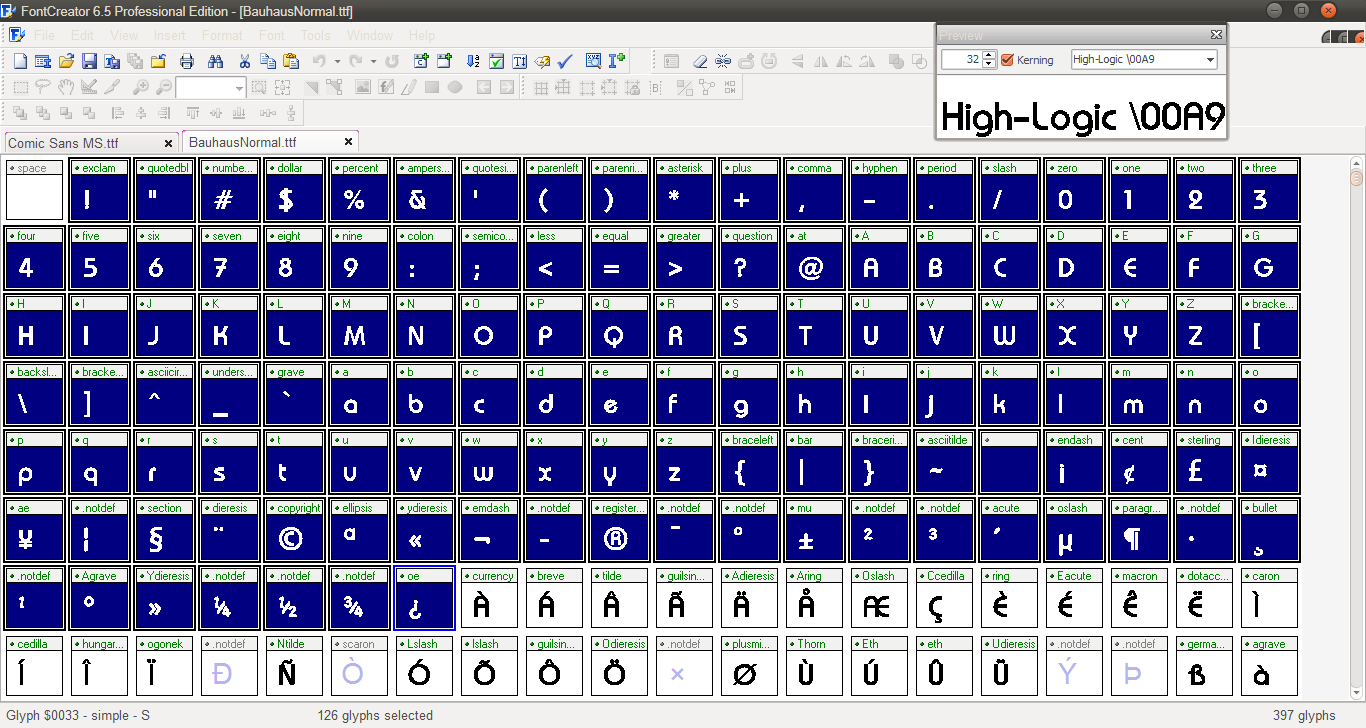1366x728 pixels.
Task: Print the glyph overview
Action: [185, 60]
